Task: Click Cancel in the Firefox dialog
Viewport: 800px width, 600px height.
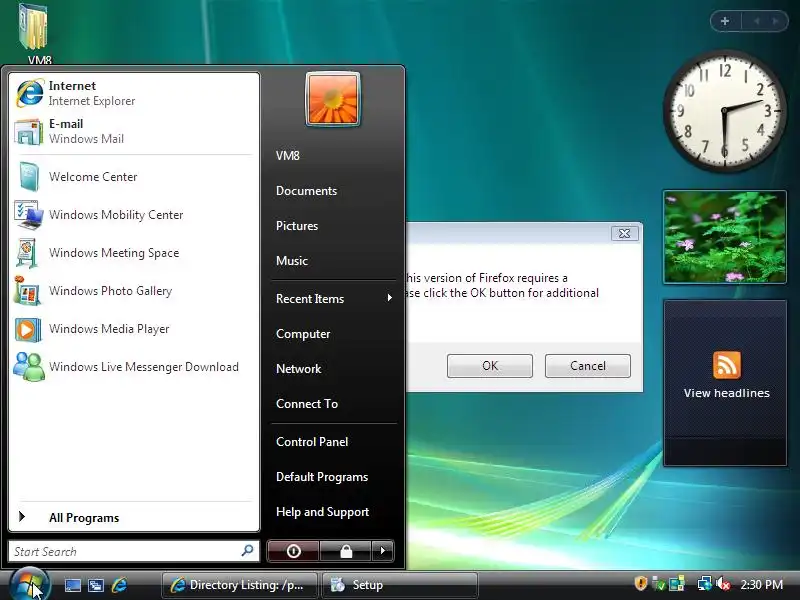Action: coord(588,366)
